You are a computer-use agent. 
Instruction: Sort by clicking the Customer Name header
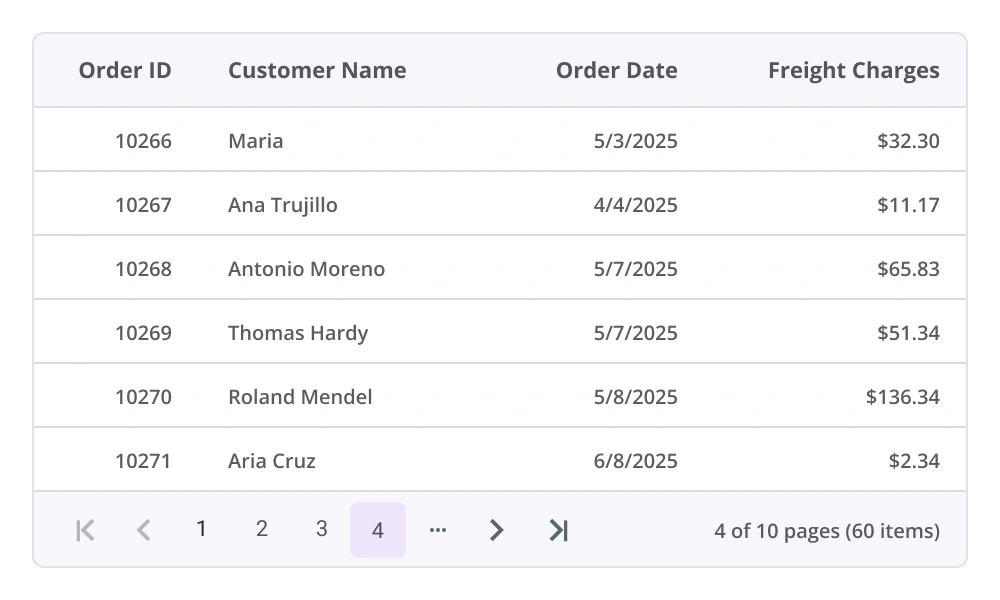tap(317, 70)
